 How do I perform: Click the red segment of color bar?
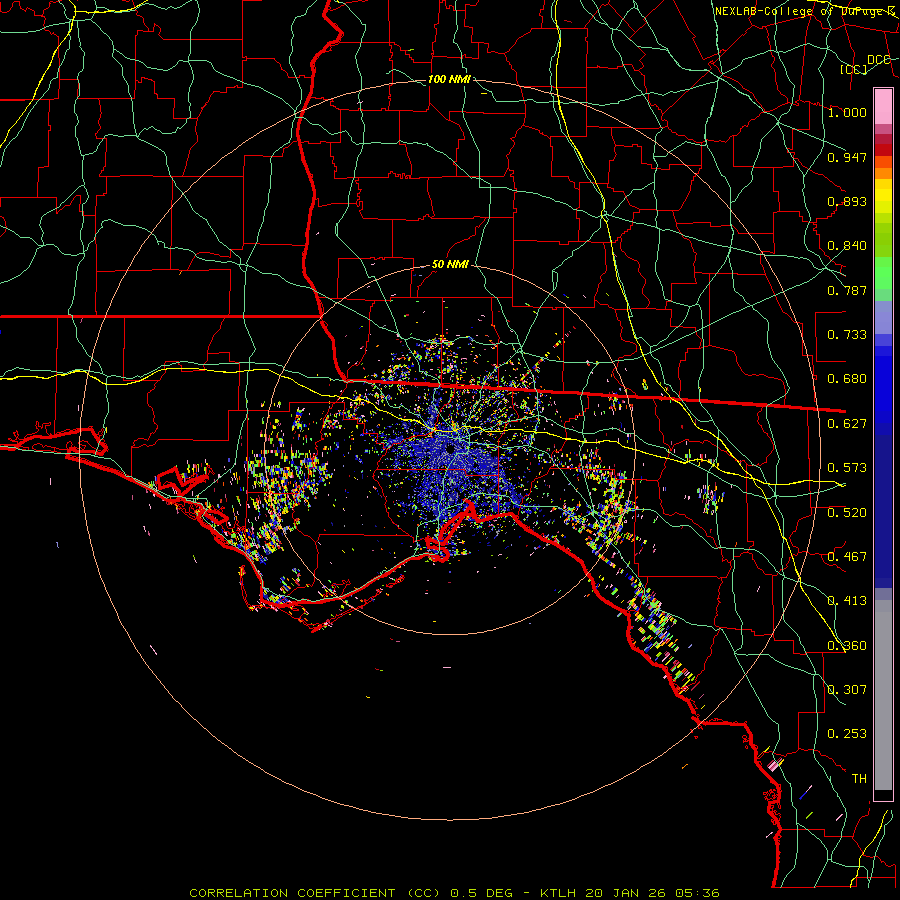[883, 149]
